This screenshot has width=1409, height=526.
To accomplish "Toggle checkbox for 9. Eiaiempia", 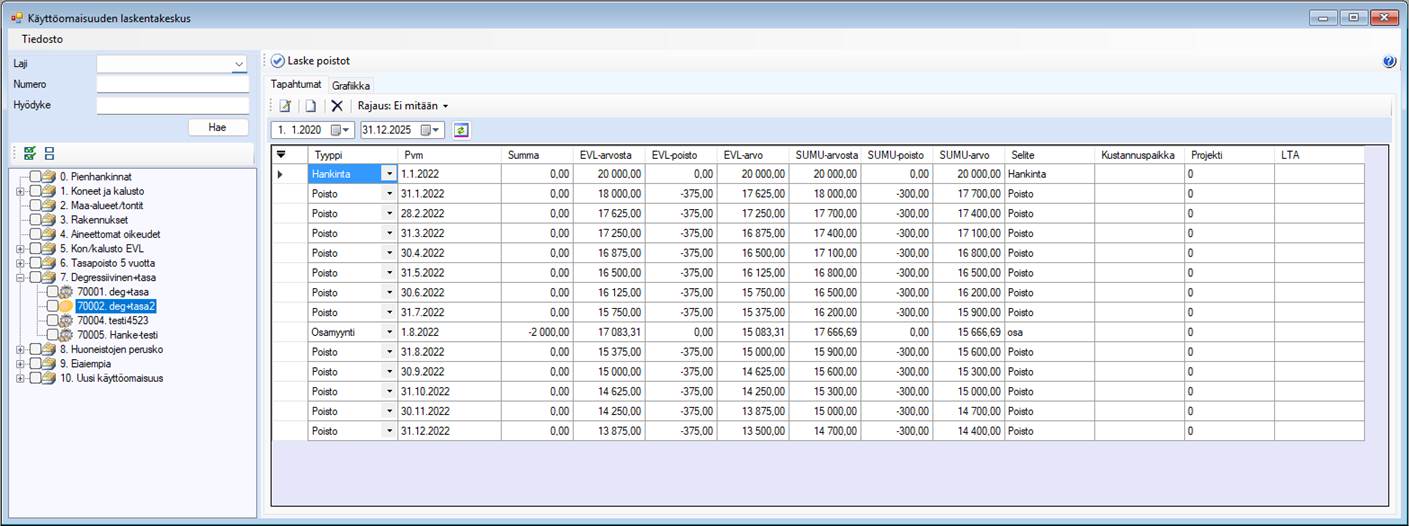I will point(36,364).
